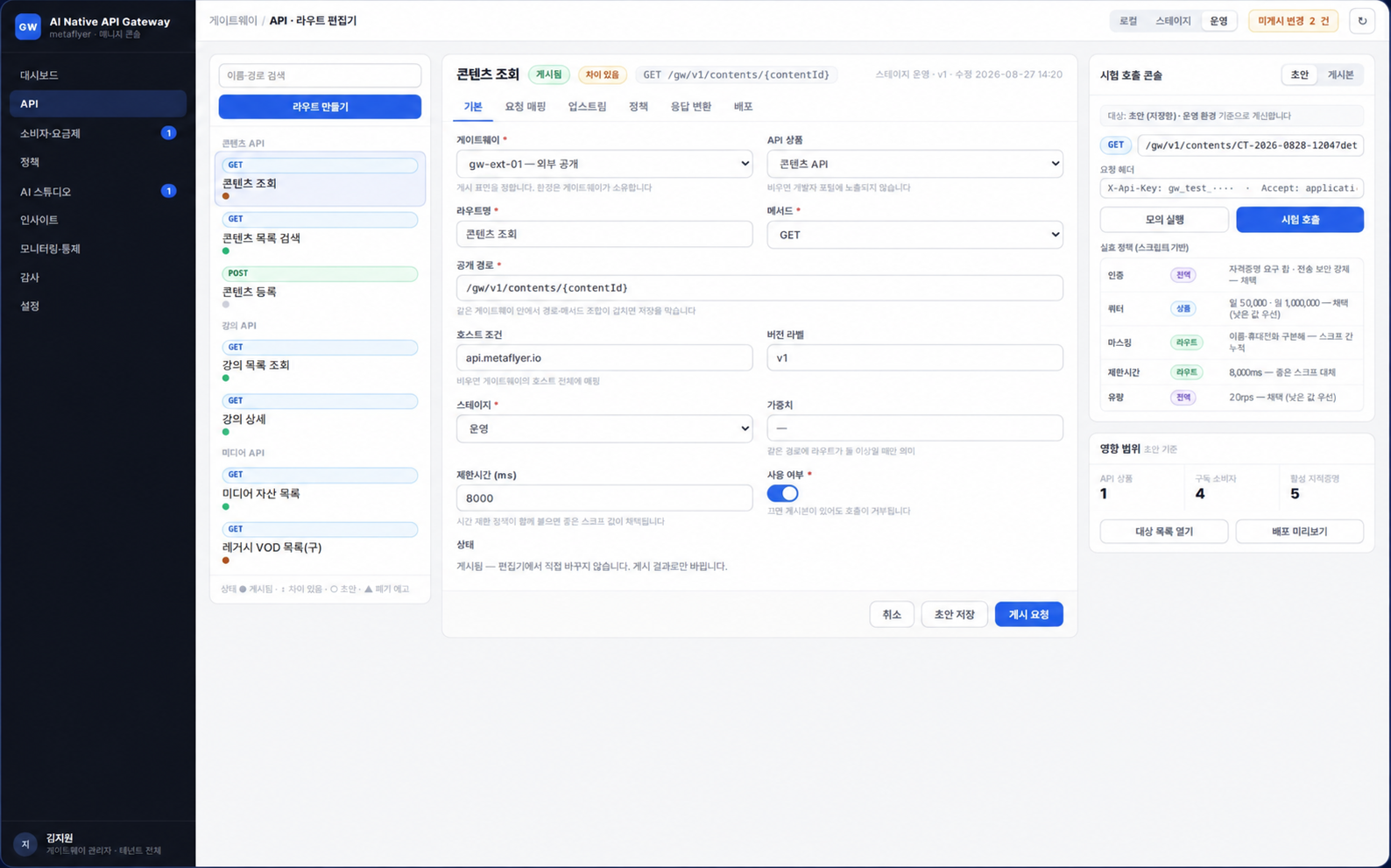
Task: Click the 대상 목록 열기 button
Action: point(1164,532)
